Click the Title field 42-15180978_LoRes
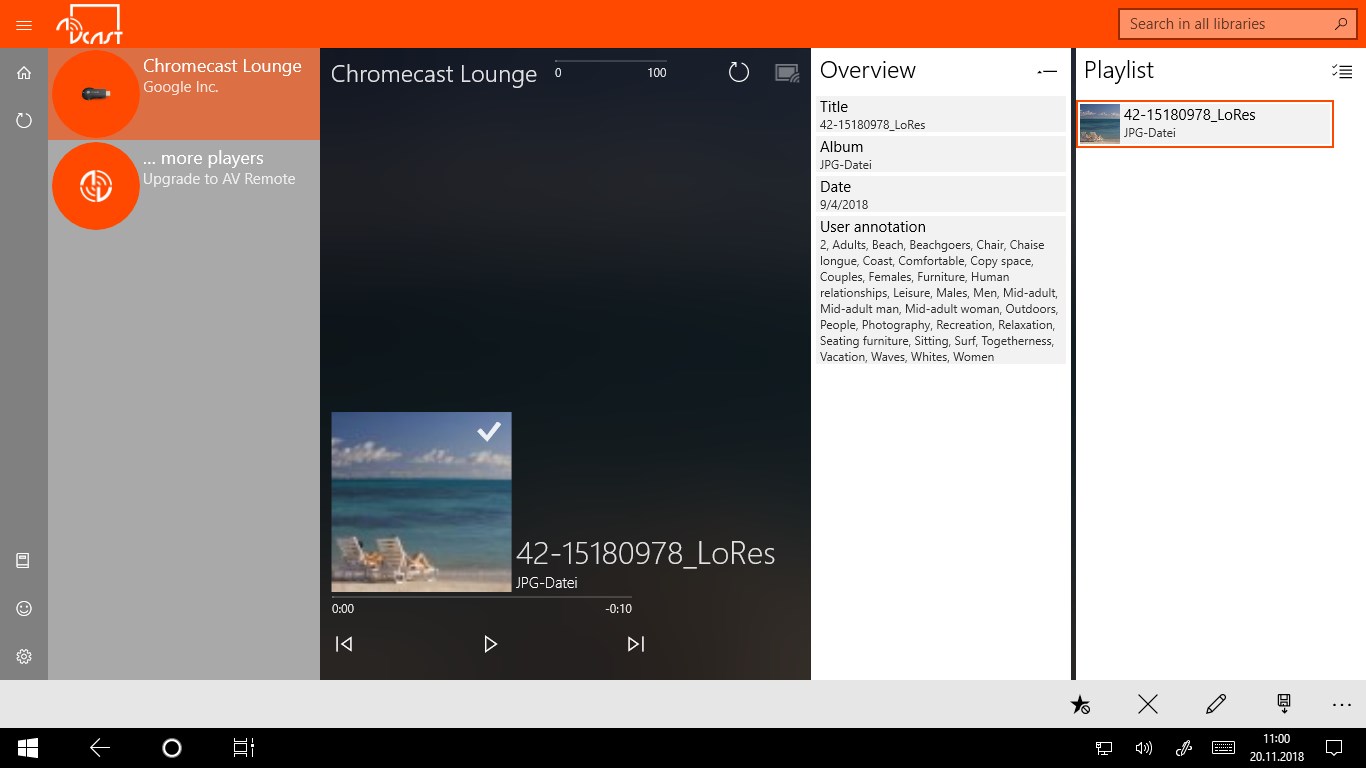Screen dimensions: 1366x768 pyautogui.click(x=940, y=114)
